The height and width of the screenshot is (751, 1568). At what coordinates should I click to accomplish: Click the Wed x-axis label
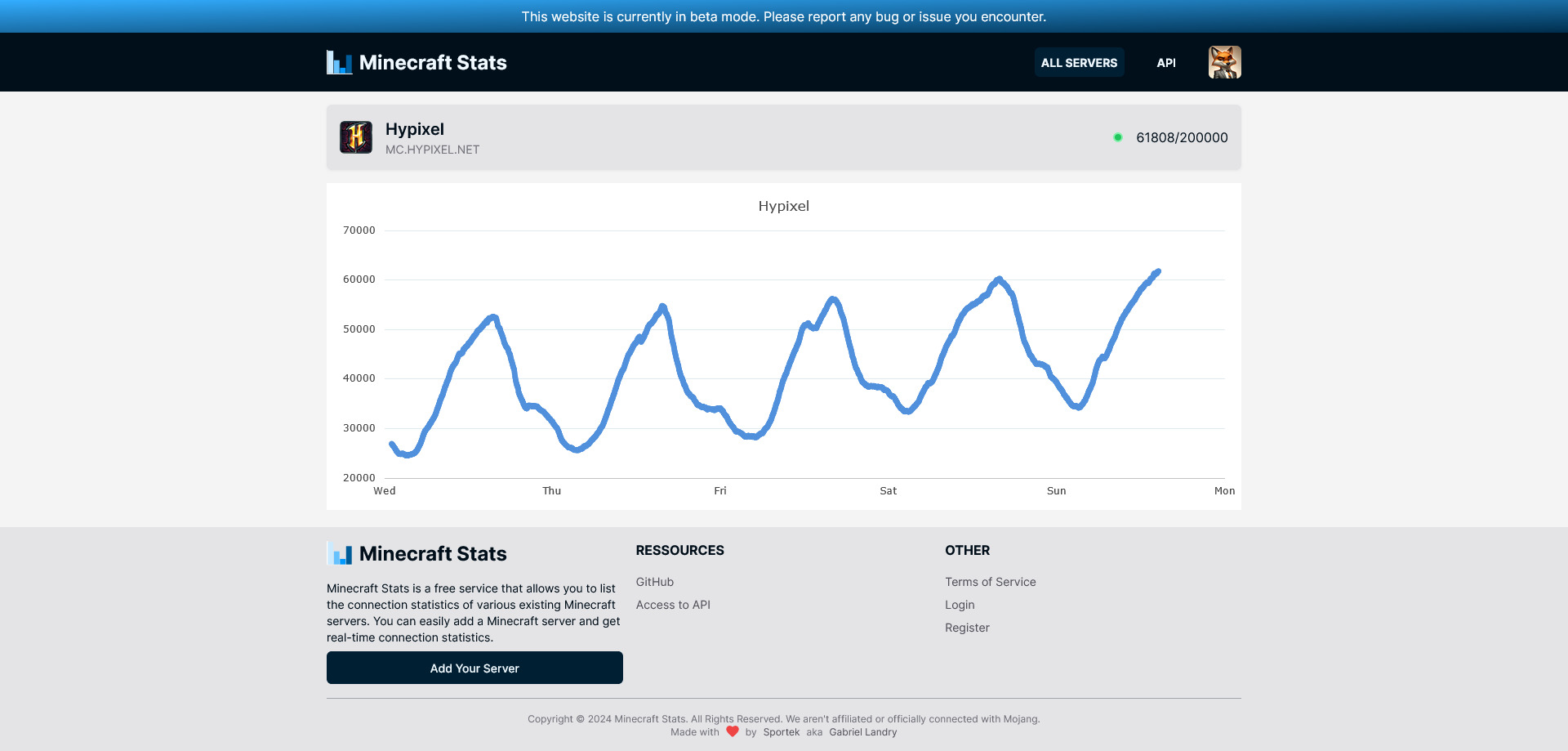click(385, 491)
